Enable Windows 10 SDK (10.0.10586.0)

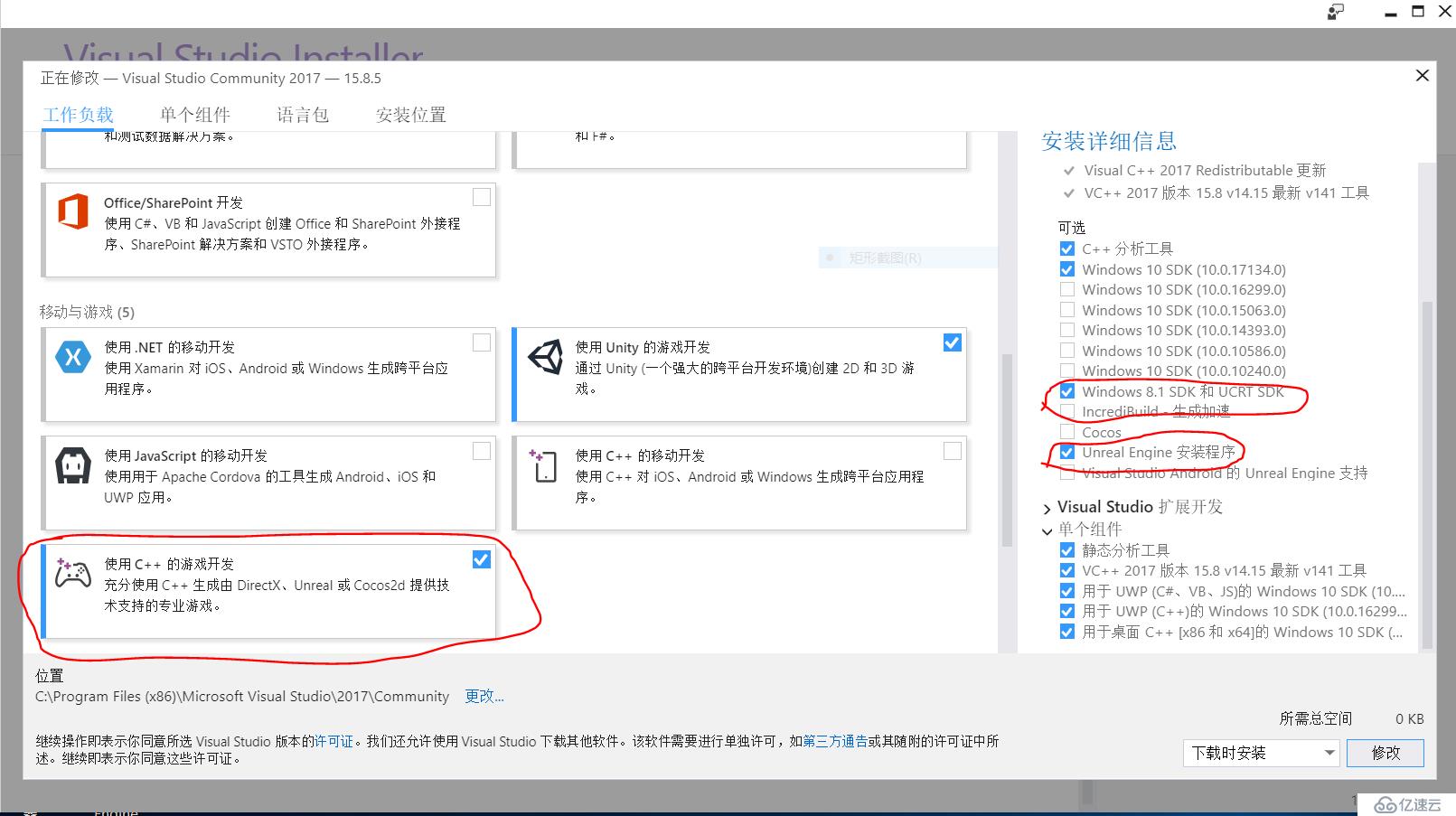(x=1067, y=351)
